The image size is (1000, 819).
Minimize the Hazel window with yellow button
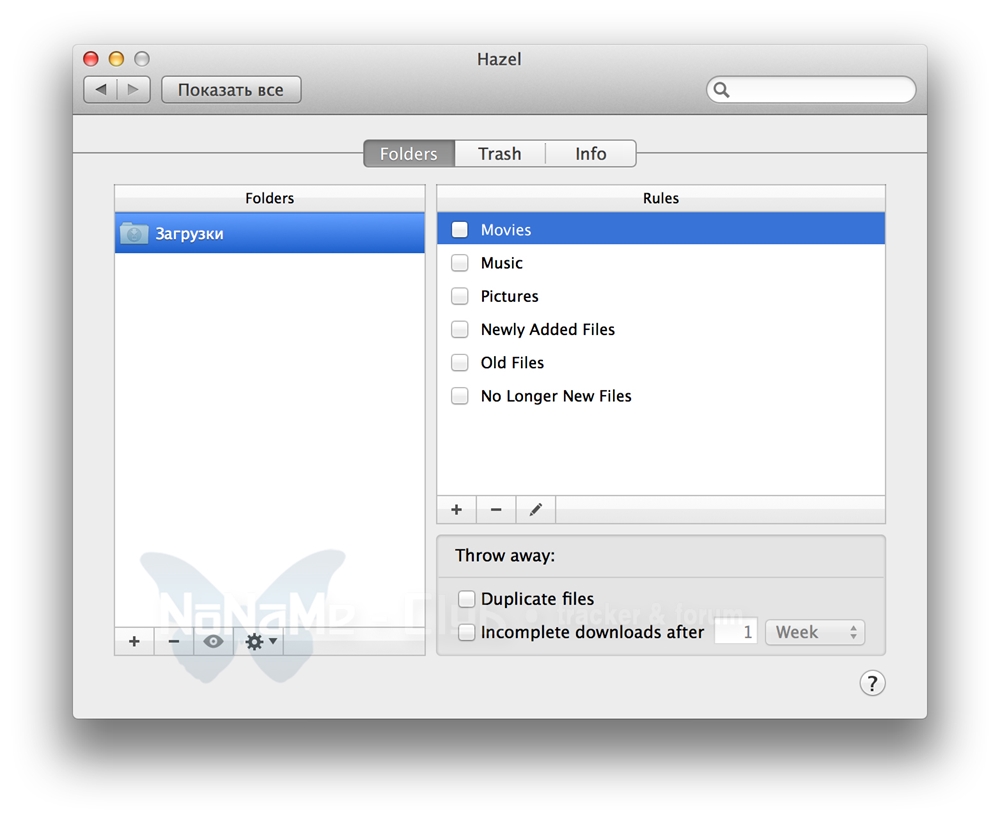pyautogui.click(x=116, y=59)
